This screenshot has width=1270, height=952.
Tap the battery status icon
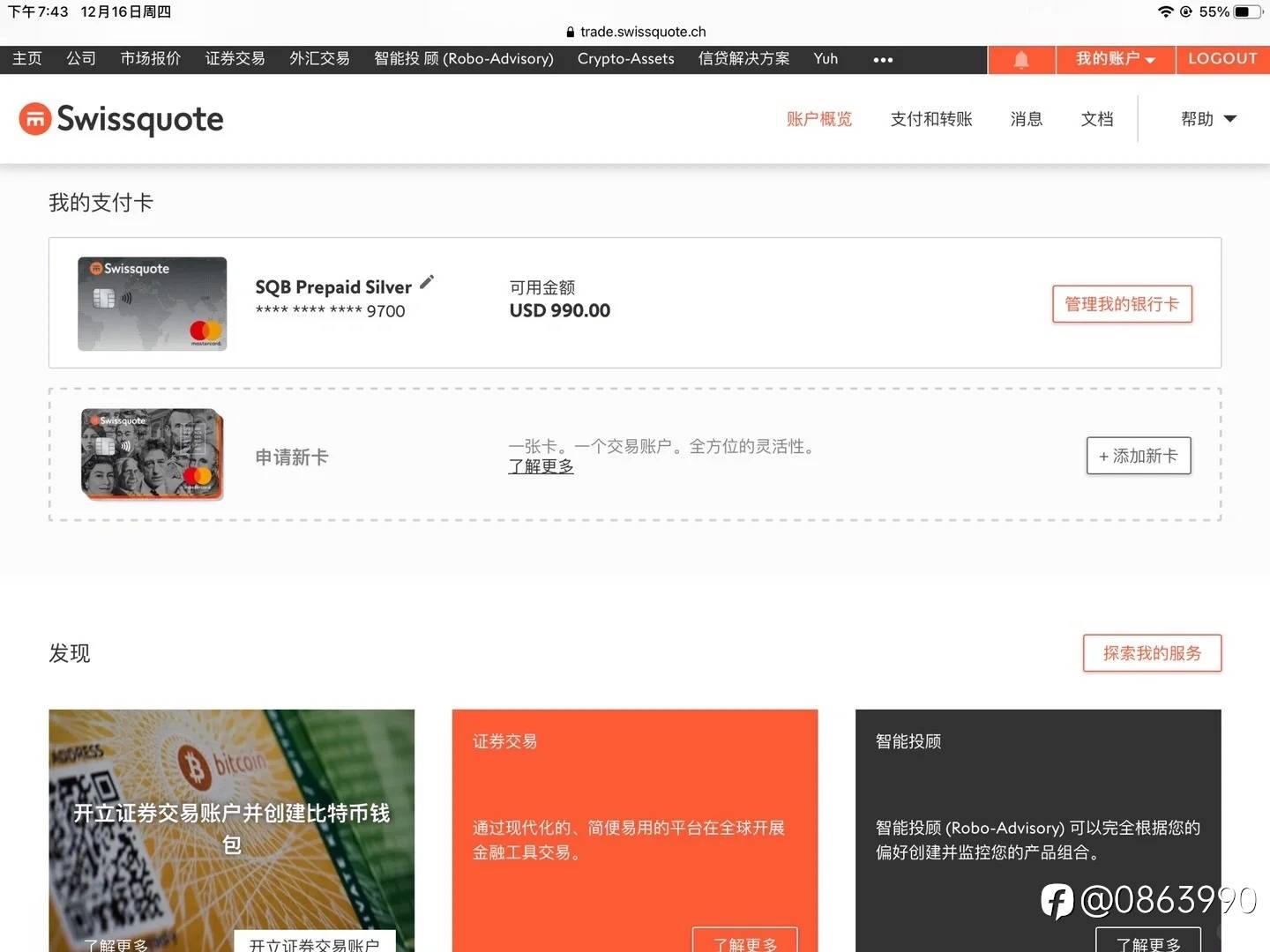(1247, 11)
